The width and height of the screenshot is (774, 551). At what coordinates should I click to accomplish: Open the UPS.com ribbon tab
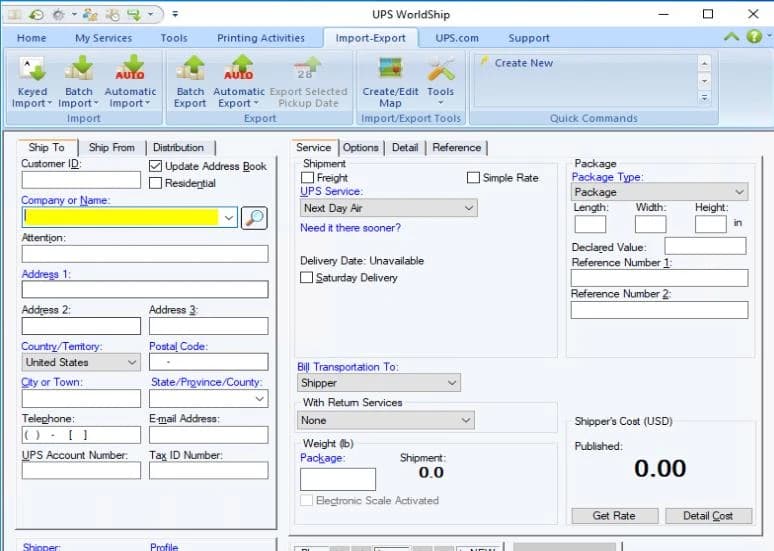coord(457,38)
